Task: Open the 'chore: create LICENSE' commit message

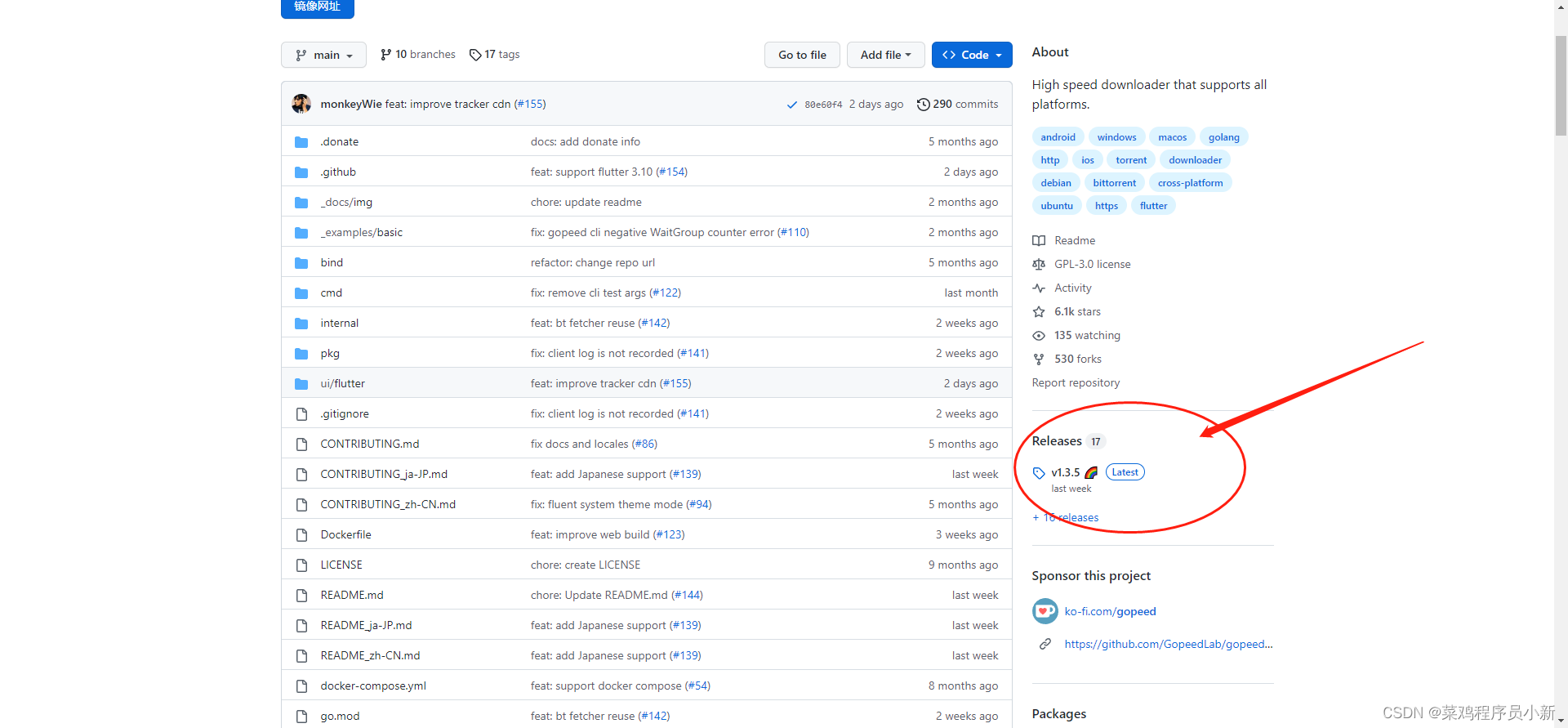Action: (585, 565)
